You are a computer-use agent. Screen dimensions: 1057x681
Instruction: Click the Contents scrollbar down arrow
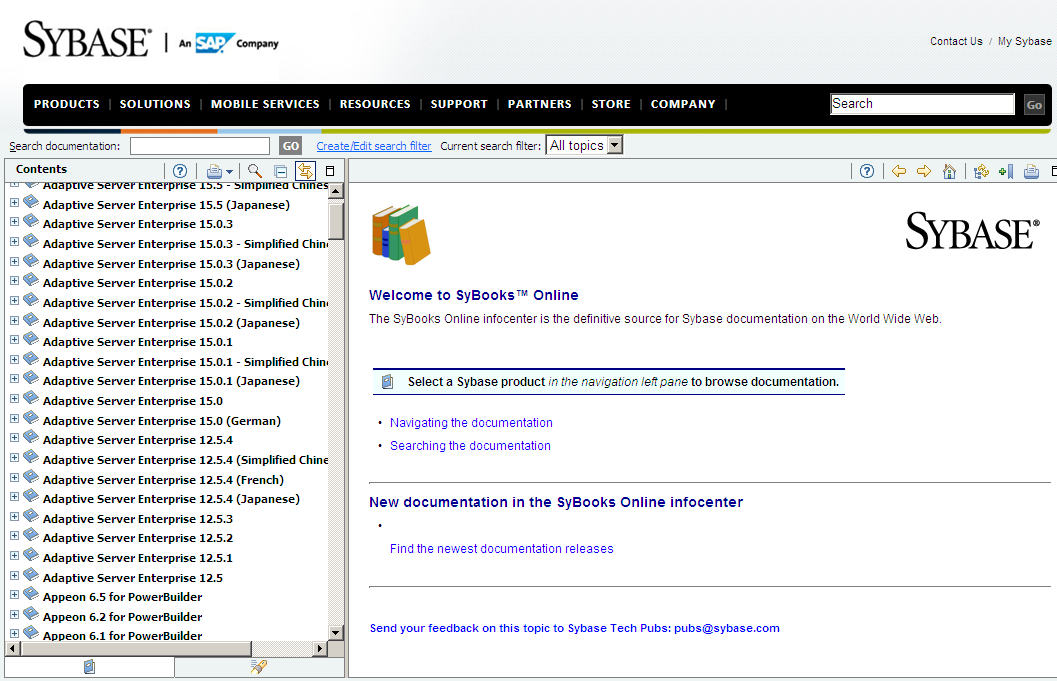pyautogui.click(x=336, y=632)
